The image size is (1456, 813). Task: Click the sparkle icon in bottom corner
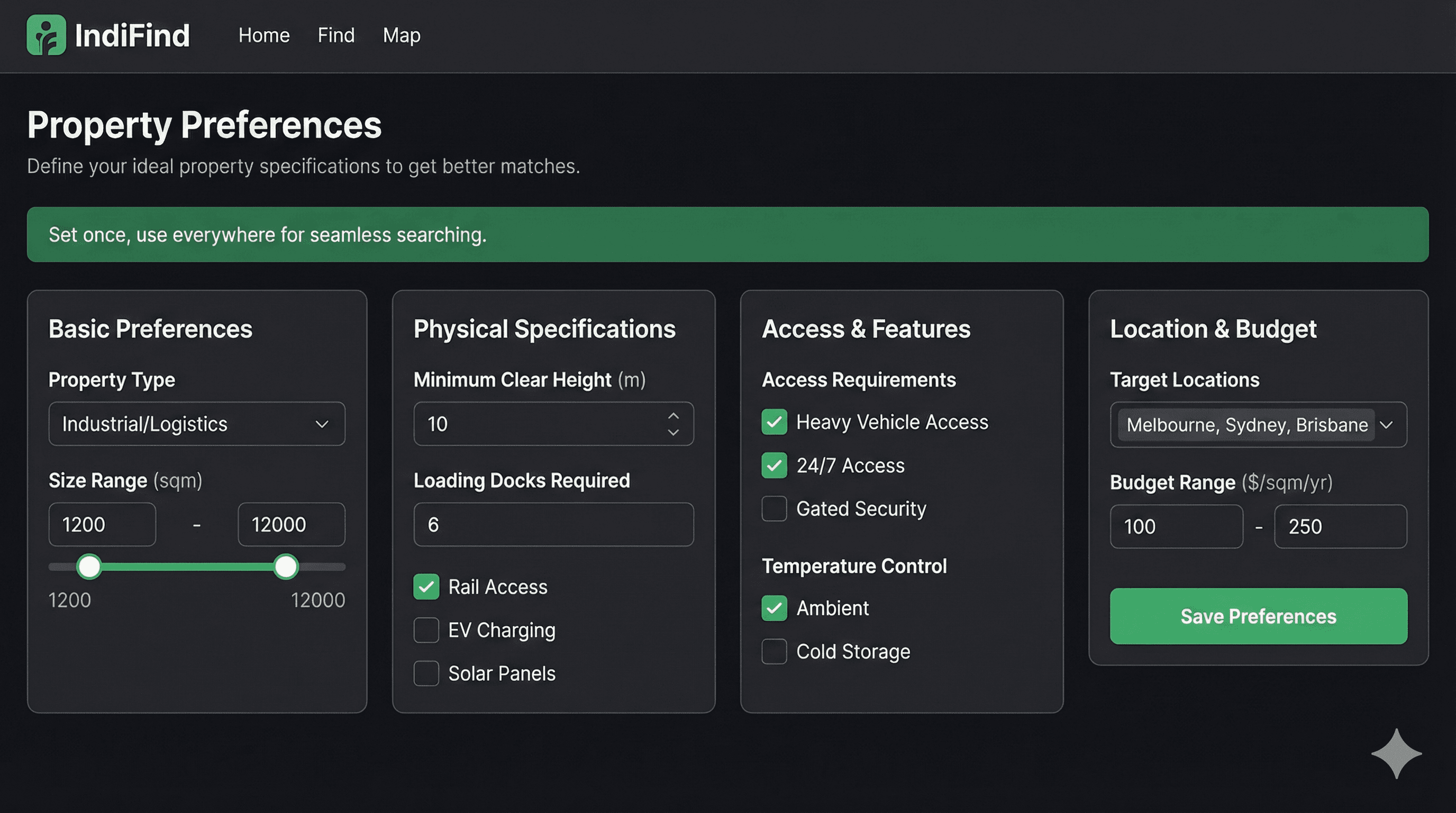[x=1397, y=754]
